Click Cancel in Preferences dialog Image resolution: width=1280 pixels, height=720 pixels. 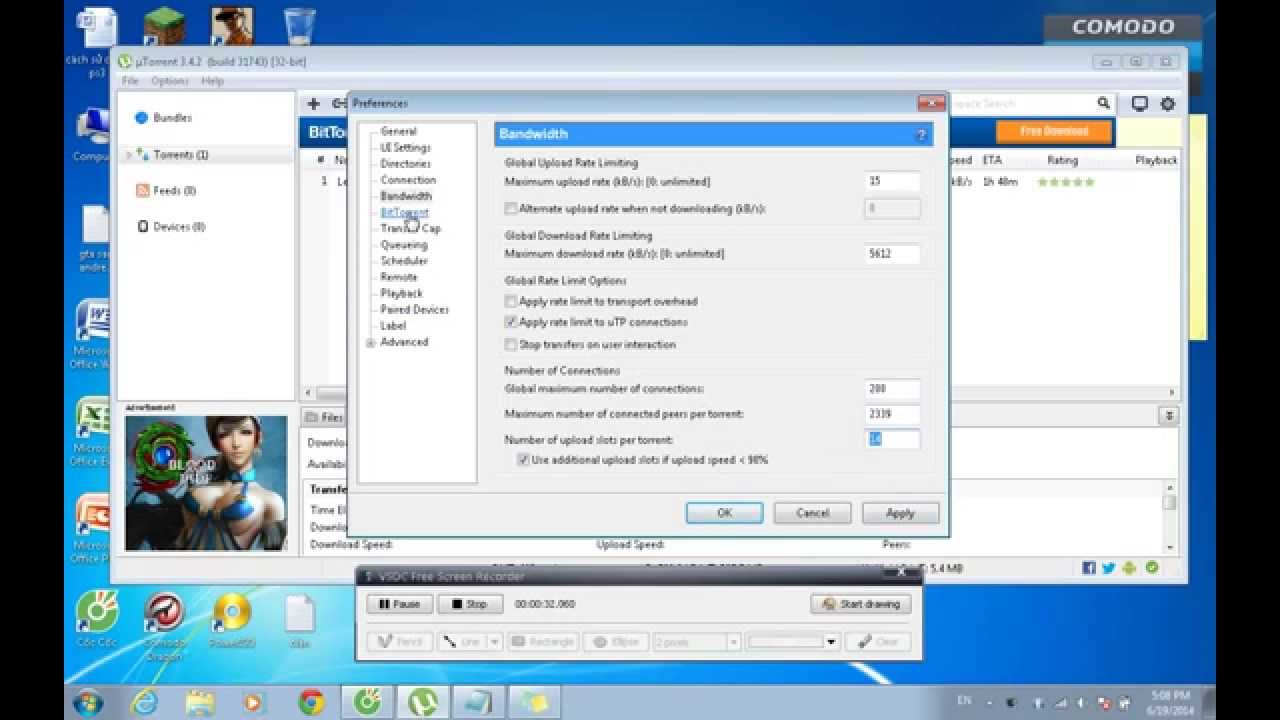pyautogui.click(x=813, y=513)
